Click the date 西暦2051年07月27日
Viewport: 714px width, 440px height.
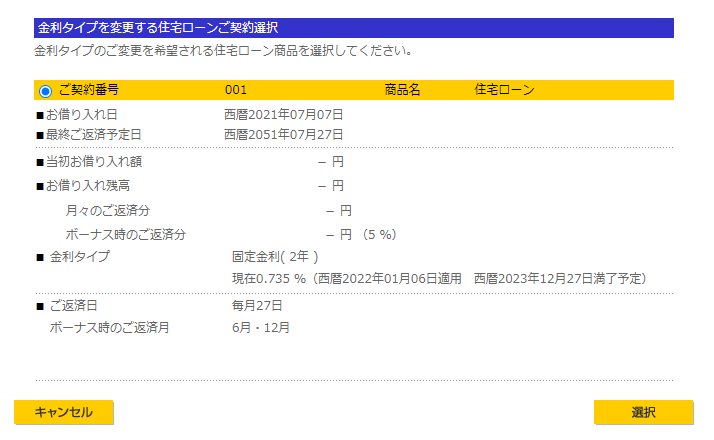pos(284,134)
